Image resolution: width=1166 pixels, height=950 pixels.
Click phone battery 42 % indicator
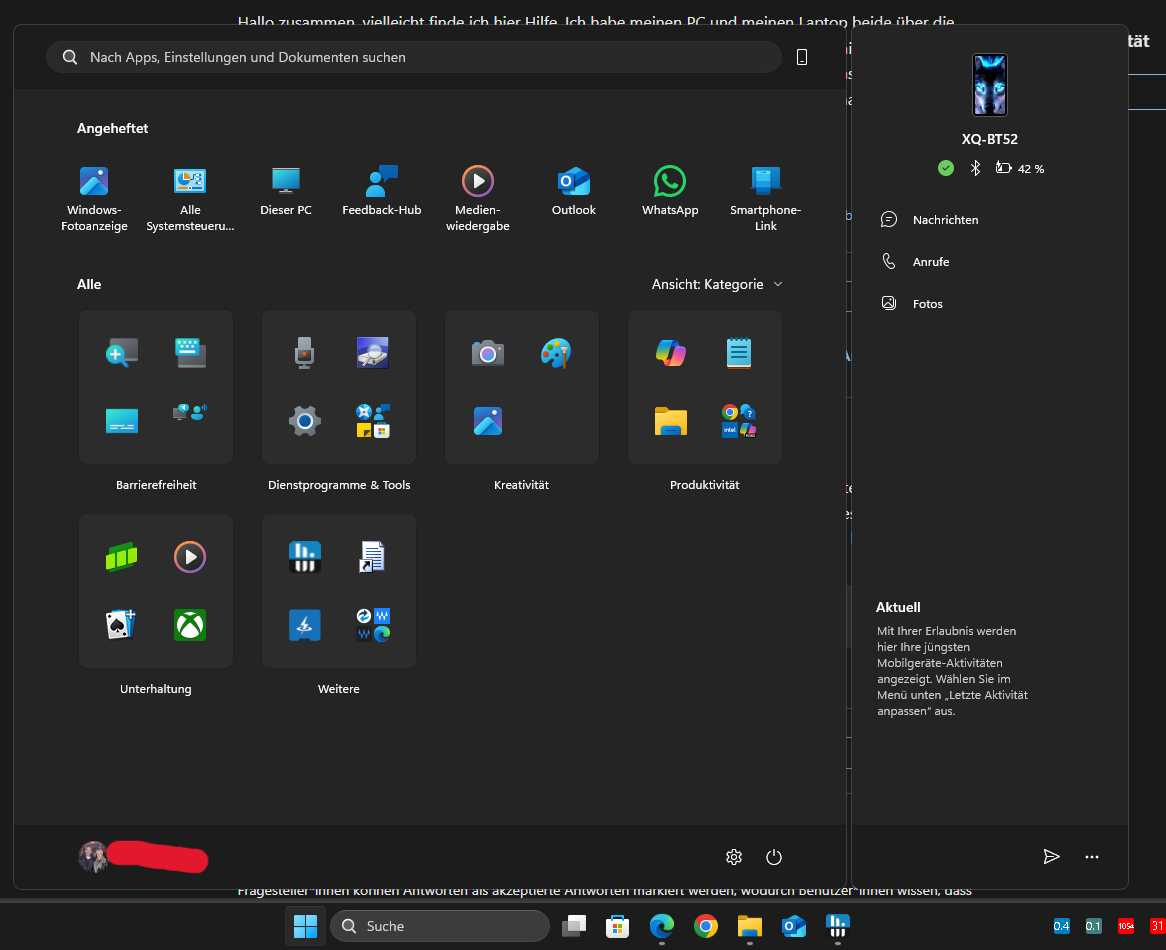[x=1020, y=169]
